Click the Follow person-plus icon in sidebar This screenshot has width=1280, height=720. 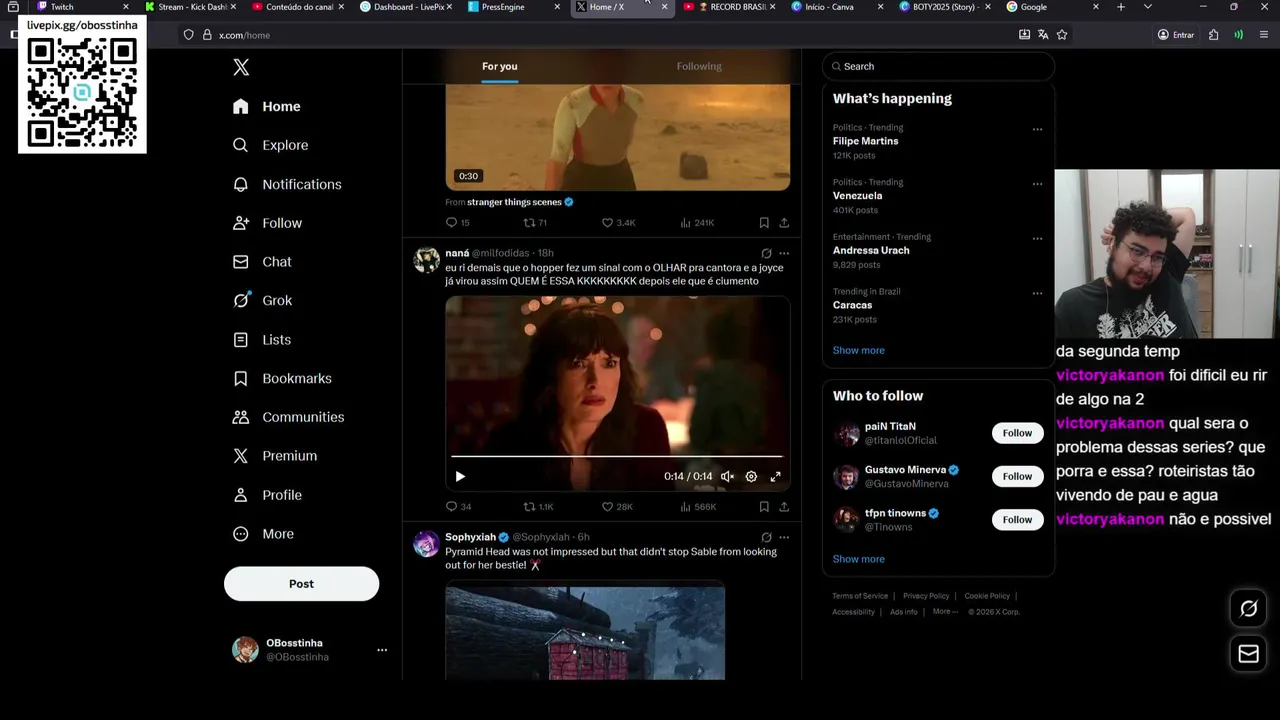[x=240, y=223]
